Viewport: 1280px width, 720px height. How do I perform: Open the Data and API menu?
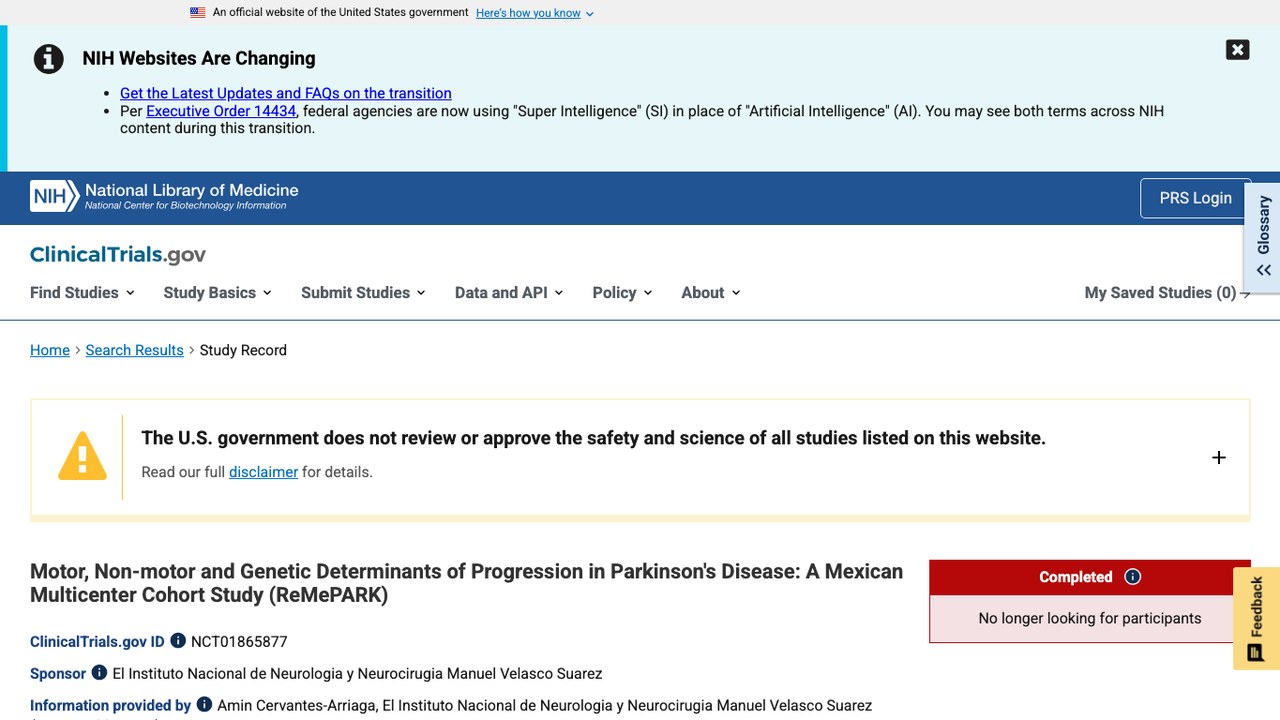click(509, 293)
